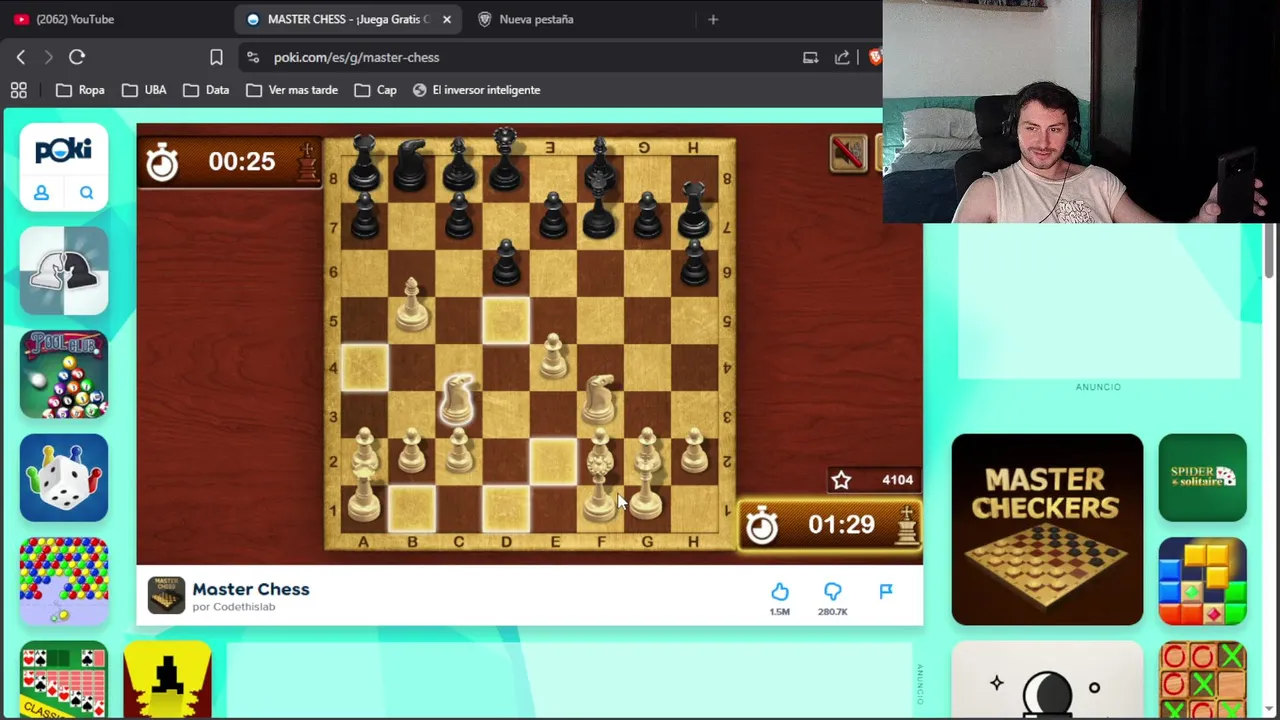Open the colorful block puzzle thumbnail
Viewport: 1280px width, 720px height.
(x=1203, y=581)
